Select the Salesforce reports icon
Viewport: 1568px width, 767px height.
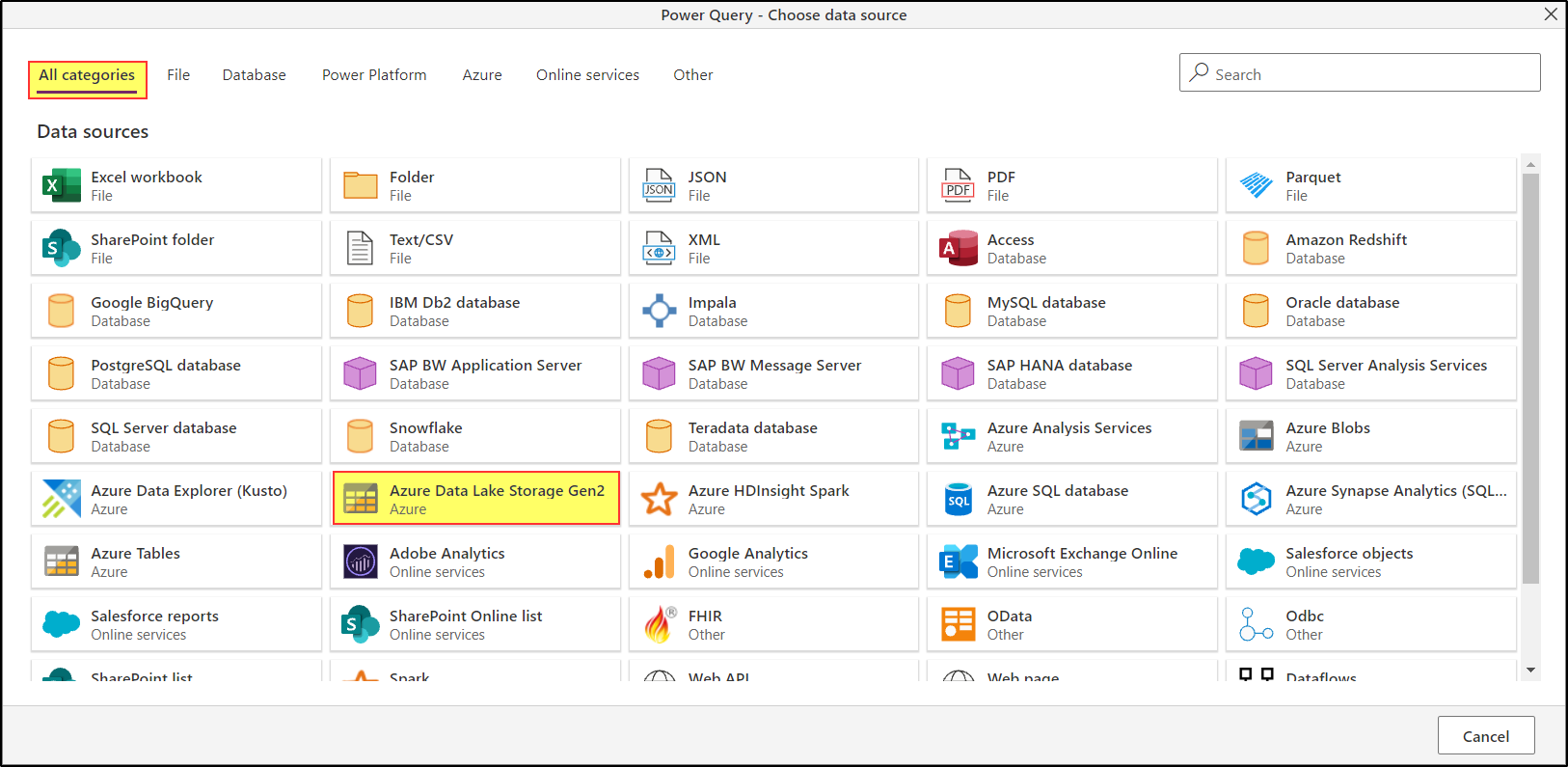click(x=62, y=624)
